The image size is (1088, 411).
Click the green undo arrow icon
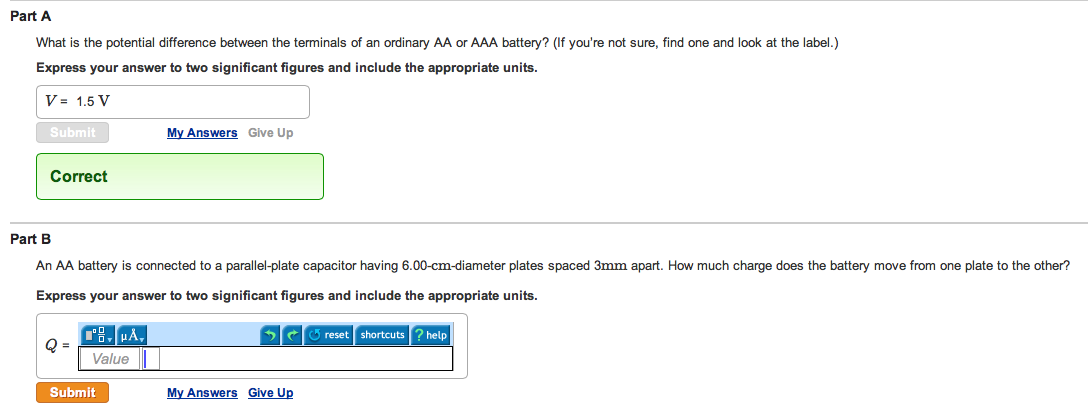[x=270, y=335]
